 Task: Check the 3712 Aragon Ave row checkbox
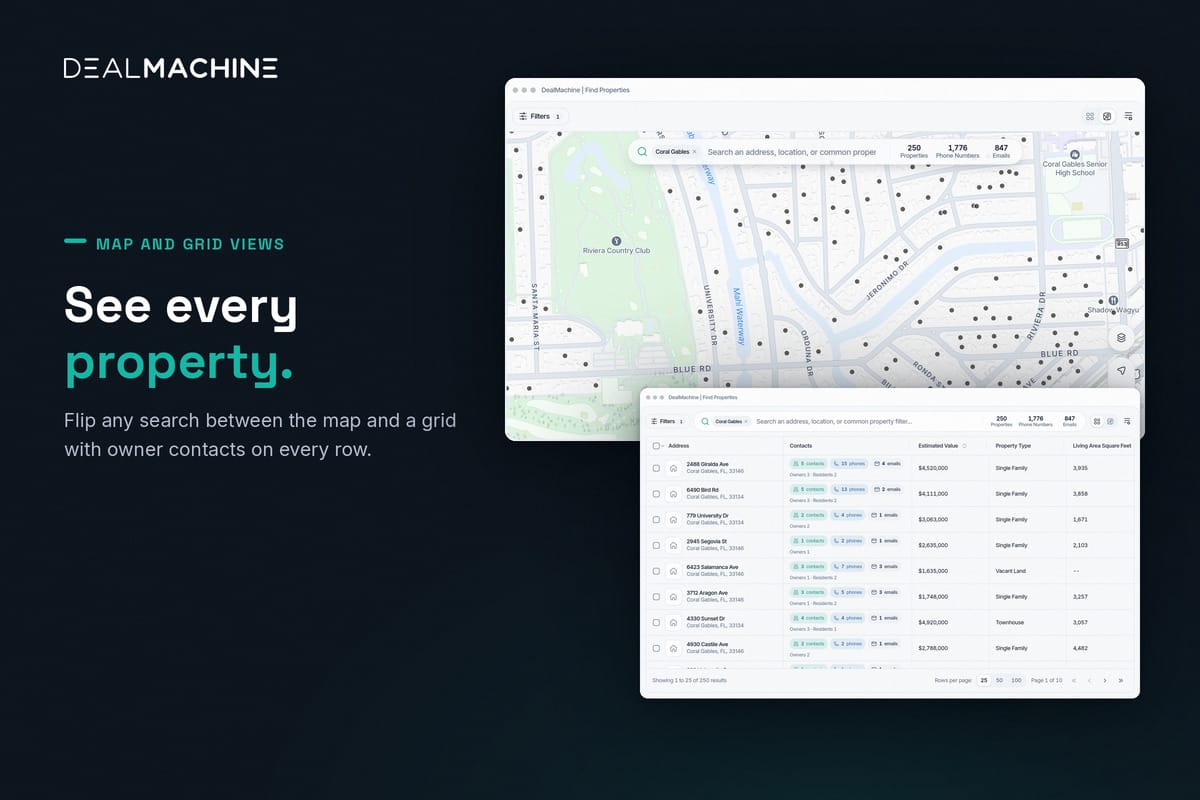[656, 597]
